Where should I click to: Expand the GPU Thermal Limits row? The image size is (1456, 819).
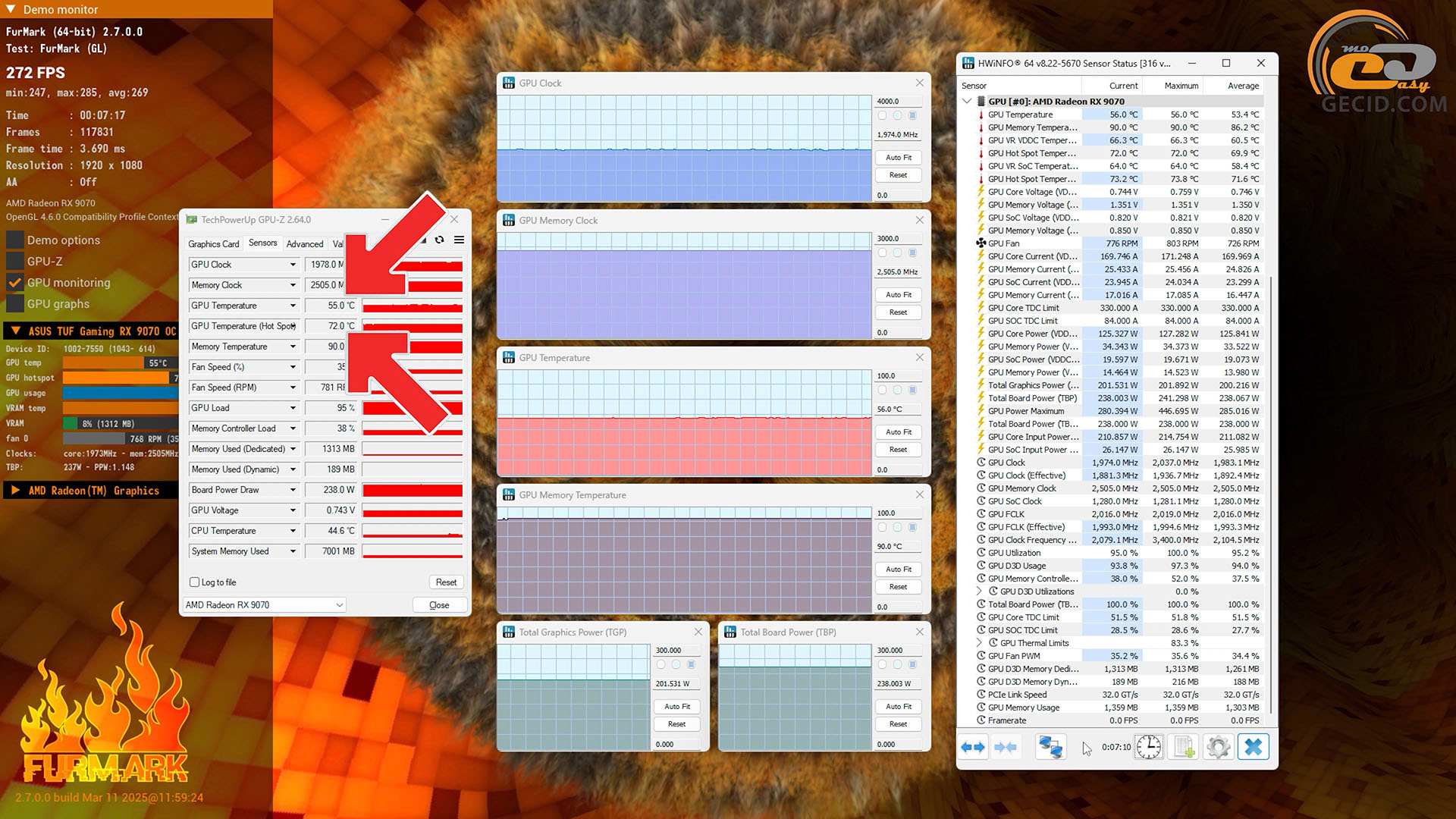point(979,643)
